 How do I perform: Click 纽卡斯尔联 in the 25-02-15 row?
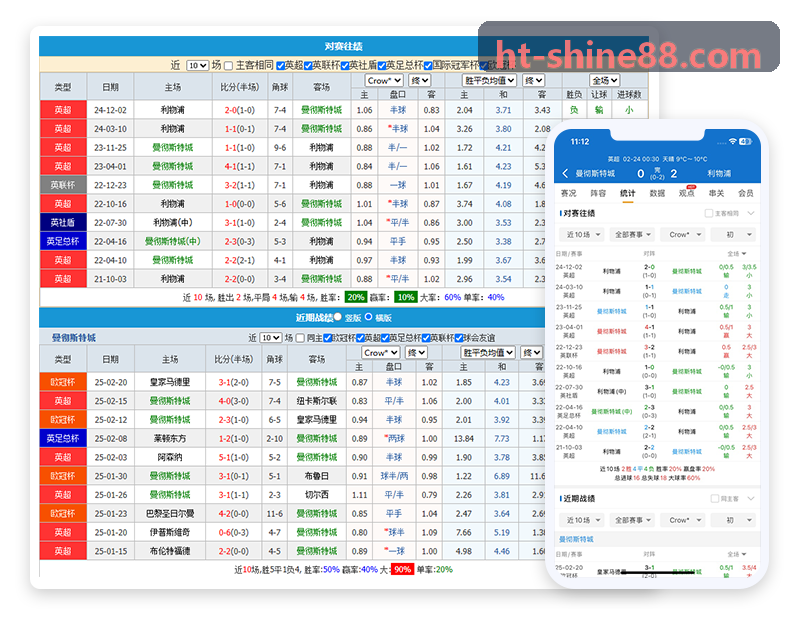coord(316,401)
